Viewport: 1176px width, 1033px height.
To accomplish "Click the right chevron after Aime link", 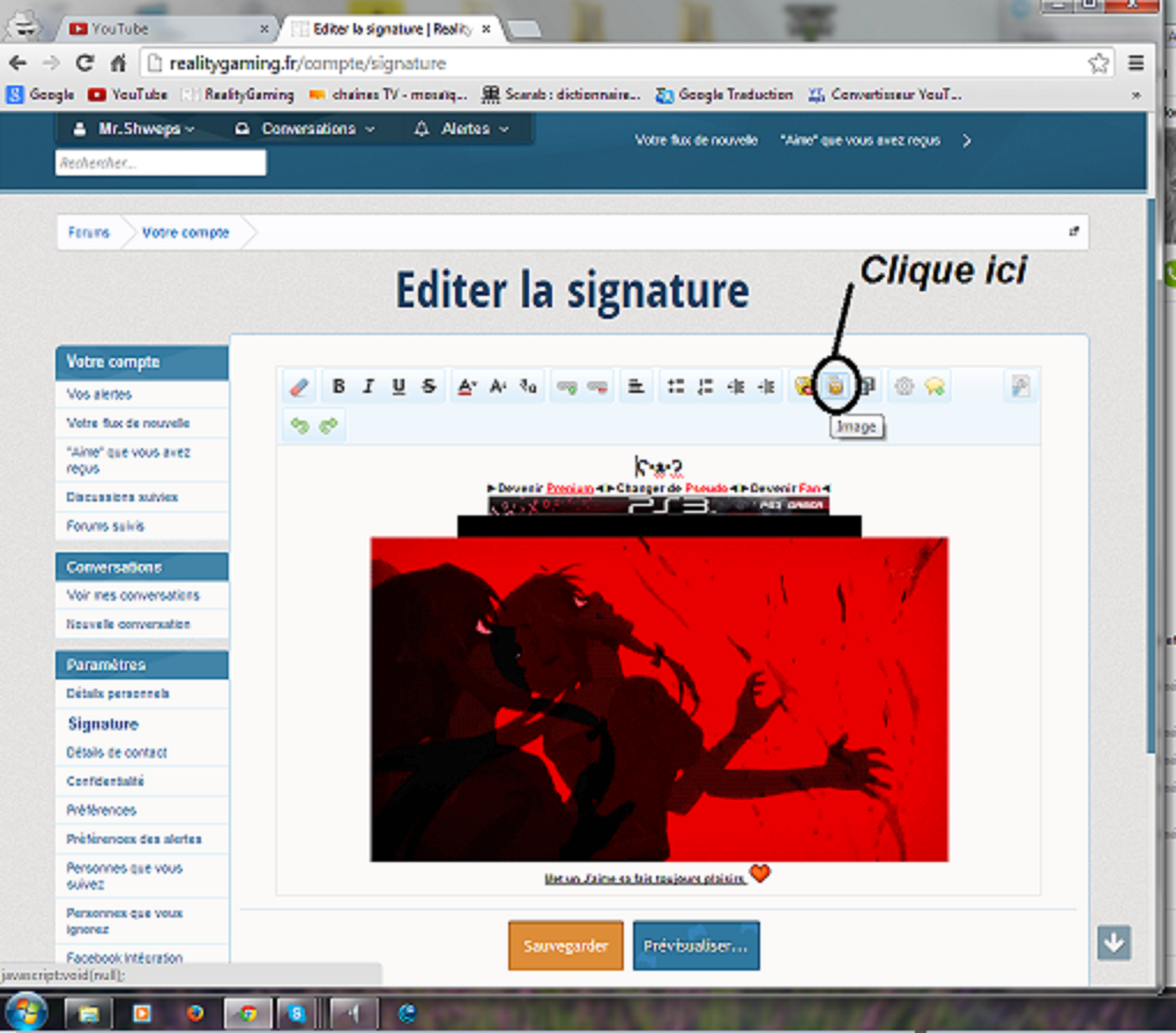I will click(x=967, y=141).
